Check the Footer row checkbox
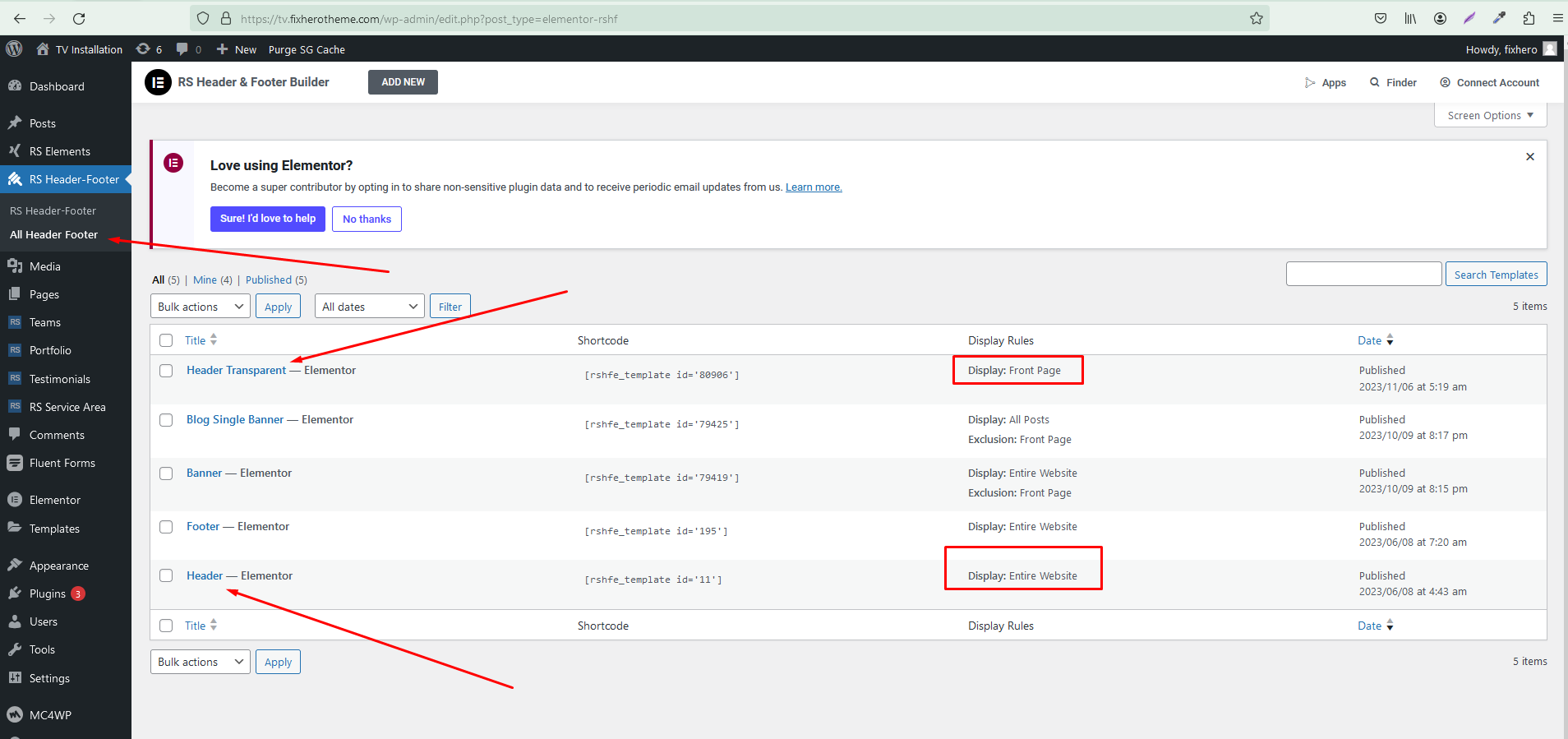Viewport: 1568px width, 739px height. pyautogui.click(x=166, y=527)
